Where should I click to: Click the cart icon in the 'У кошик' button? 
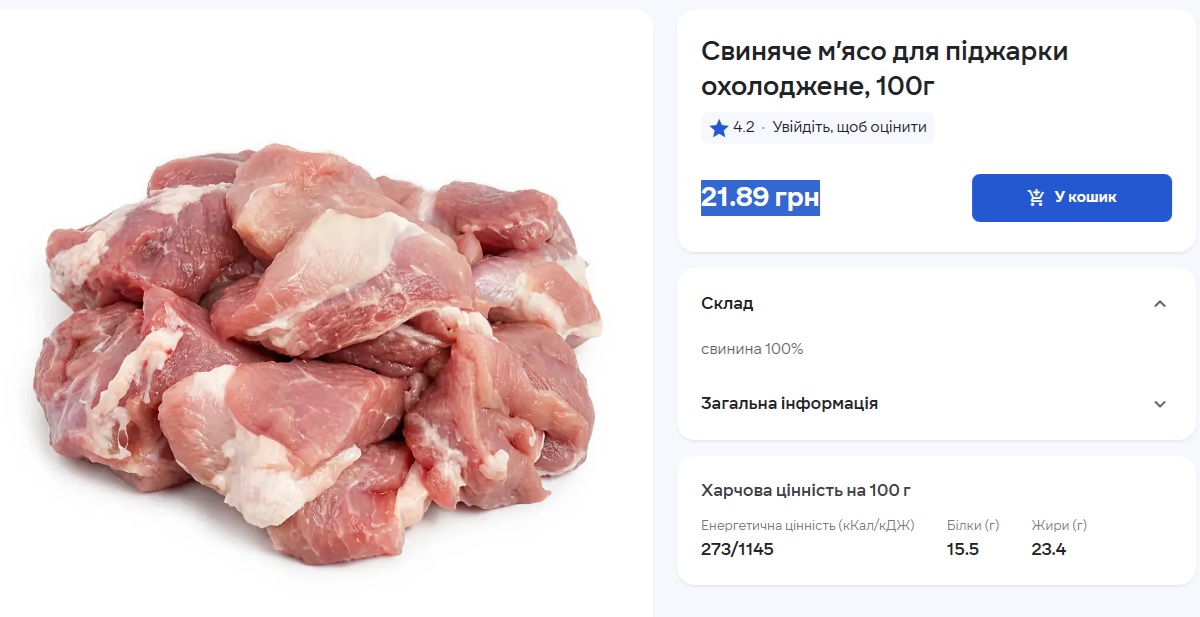pos(1036,198)
